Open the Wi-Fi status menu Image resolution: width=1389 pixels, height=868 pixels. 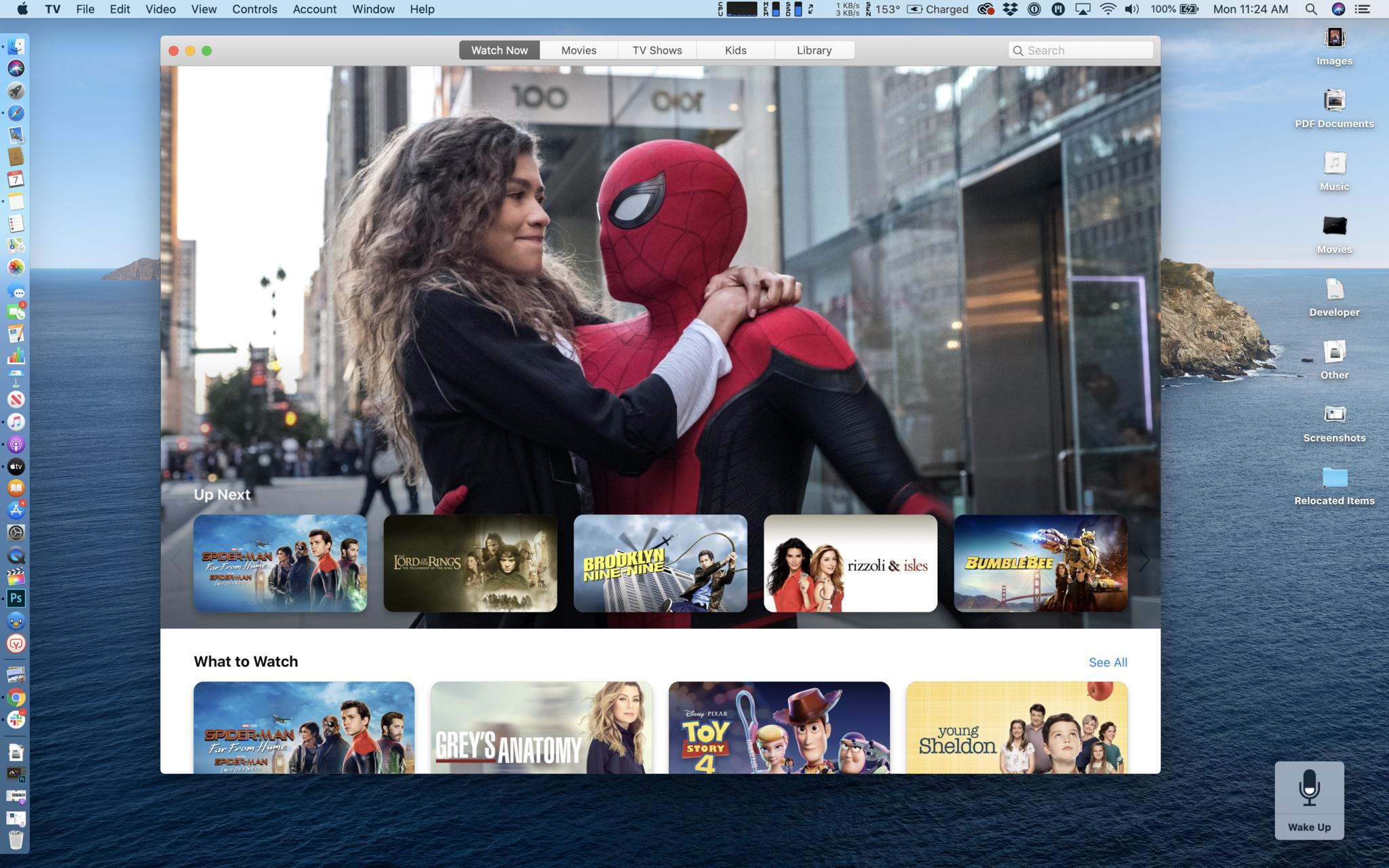[1108, 9]
